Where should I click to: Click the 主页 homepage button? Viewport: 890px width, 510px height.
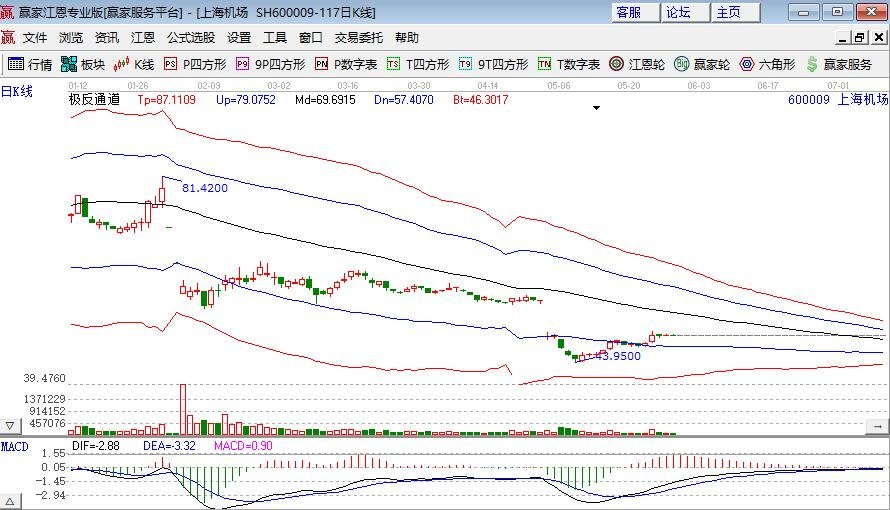point(736,12)
